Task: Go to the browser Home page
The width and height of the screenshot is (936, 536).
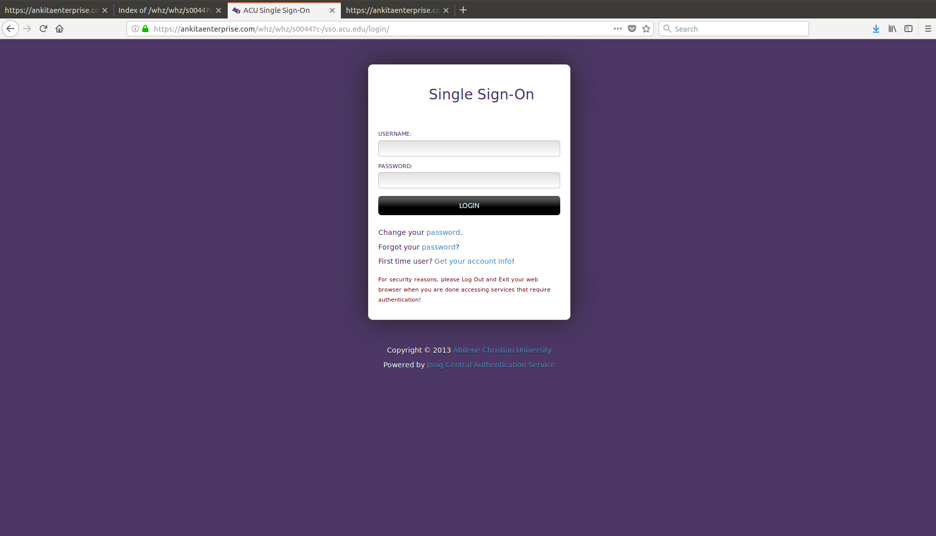Action: (59, 29)
